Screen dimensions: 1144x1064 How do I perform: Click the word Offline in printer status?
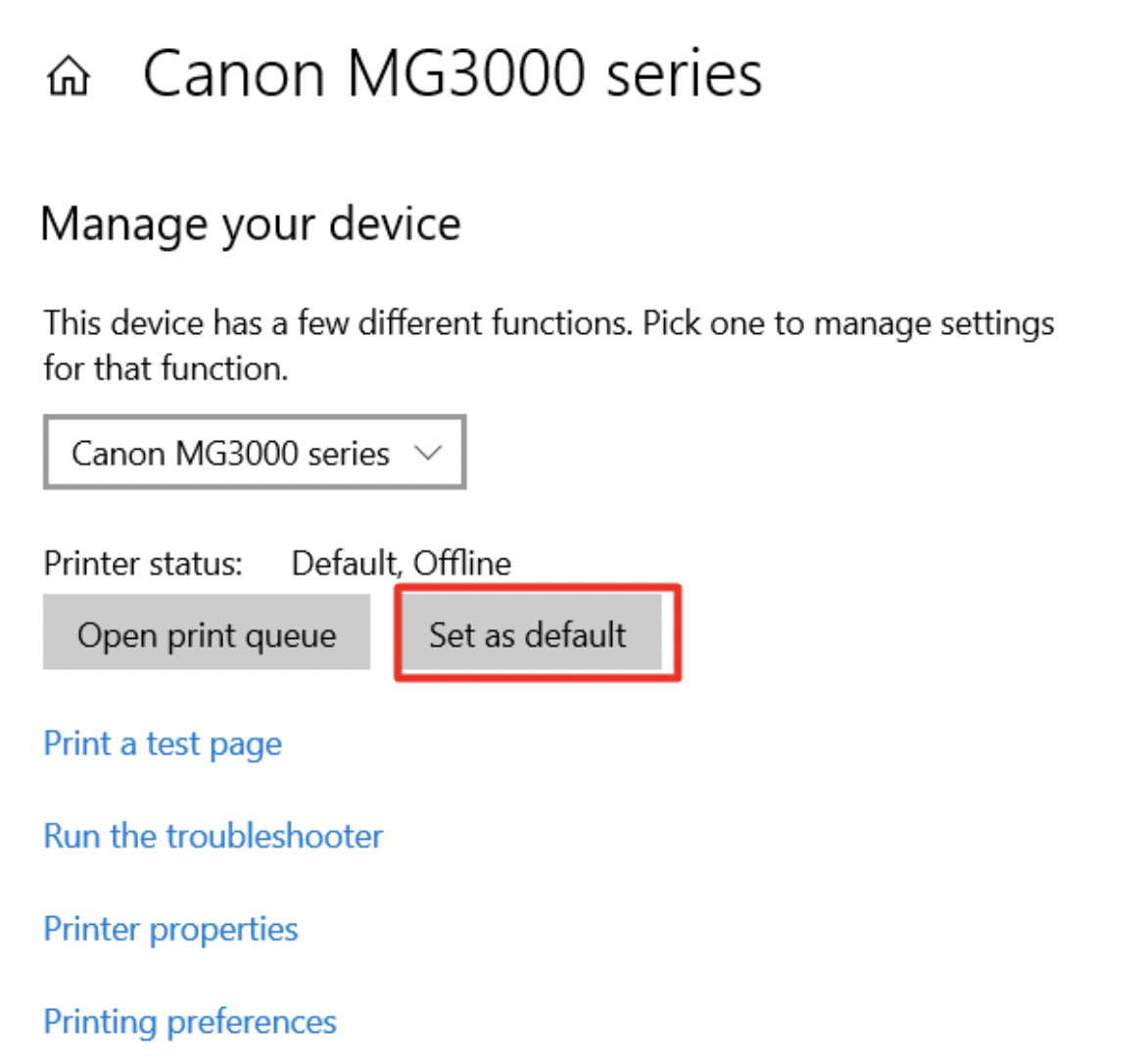[462, 563]
